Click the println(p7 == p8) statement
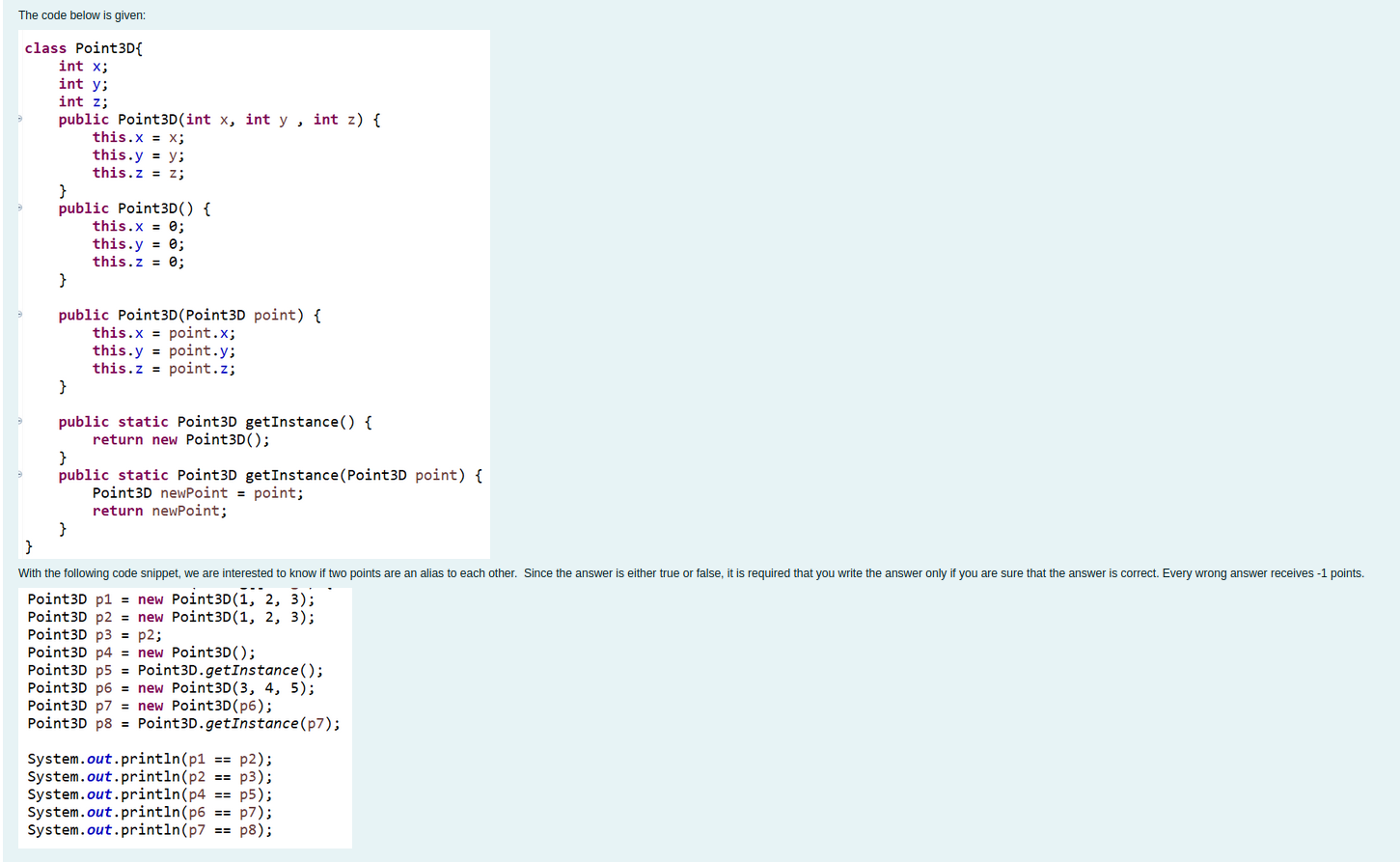Screen dimensions: 1400x862 (150, 829)
